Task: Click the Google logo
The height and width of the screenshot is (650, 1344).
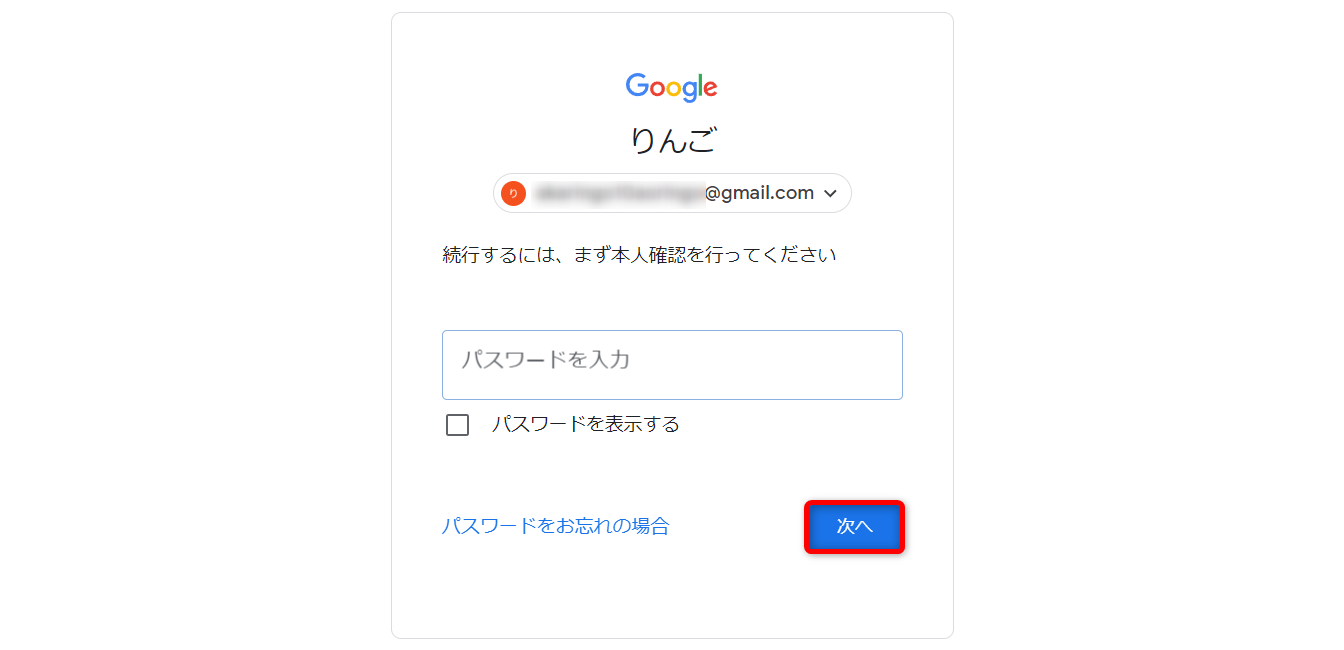Action: pos(671,87)
